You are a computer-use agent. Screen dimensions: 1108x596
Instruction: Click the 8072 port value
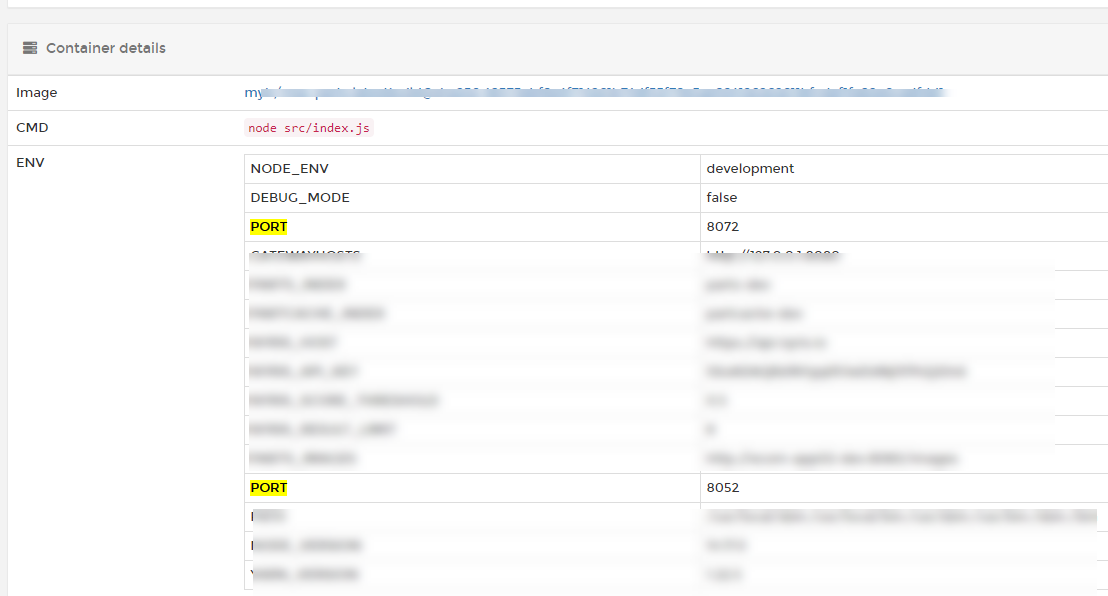pyautogui.click(x=723, y=227)
